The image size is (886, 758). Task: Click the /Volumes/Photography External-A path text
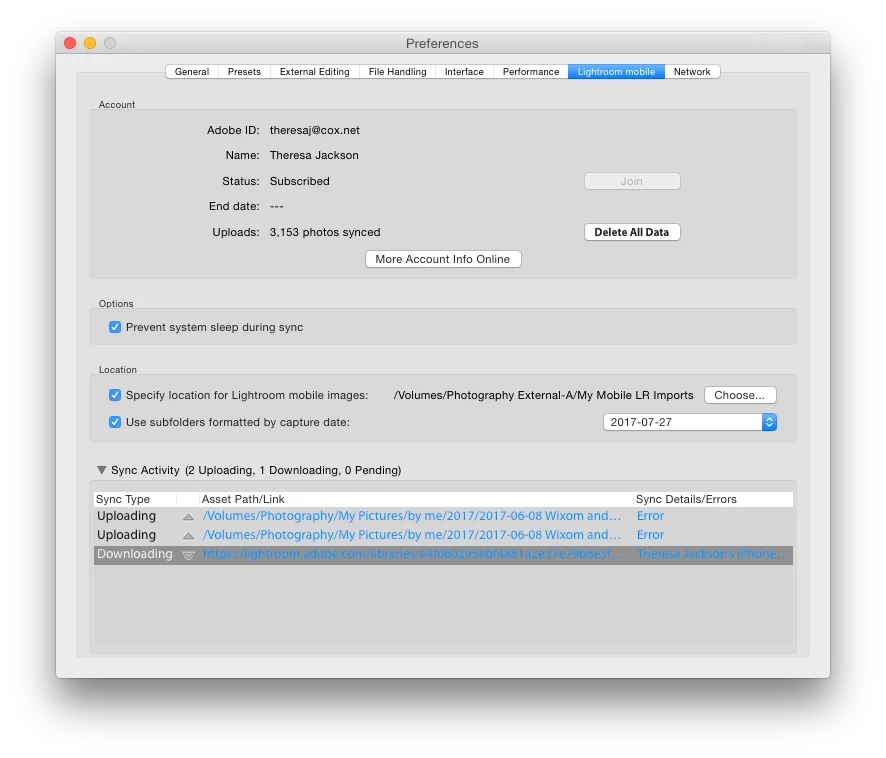[544, 395]
